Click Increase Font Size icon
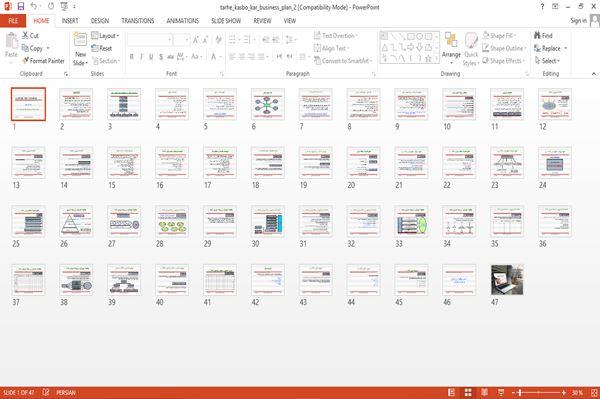 click(x=196, y=39)
